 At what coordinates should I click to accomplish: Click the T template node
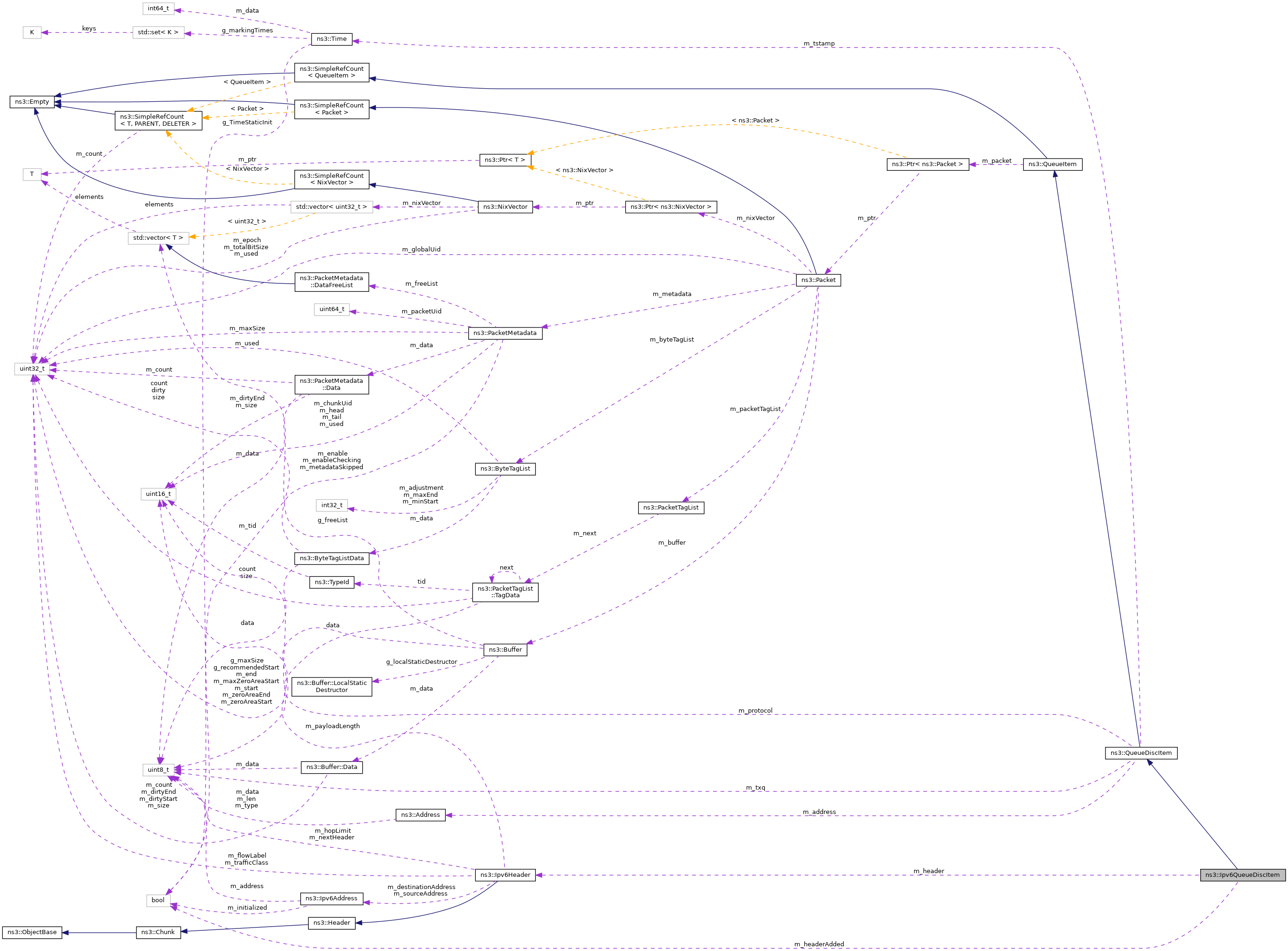(31, 175)
